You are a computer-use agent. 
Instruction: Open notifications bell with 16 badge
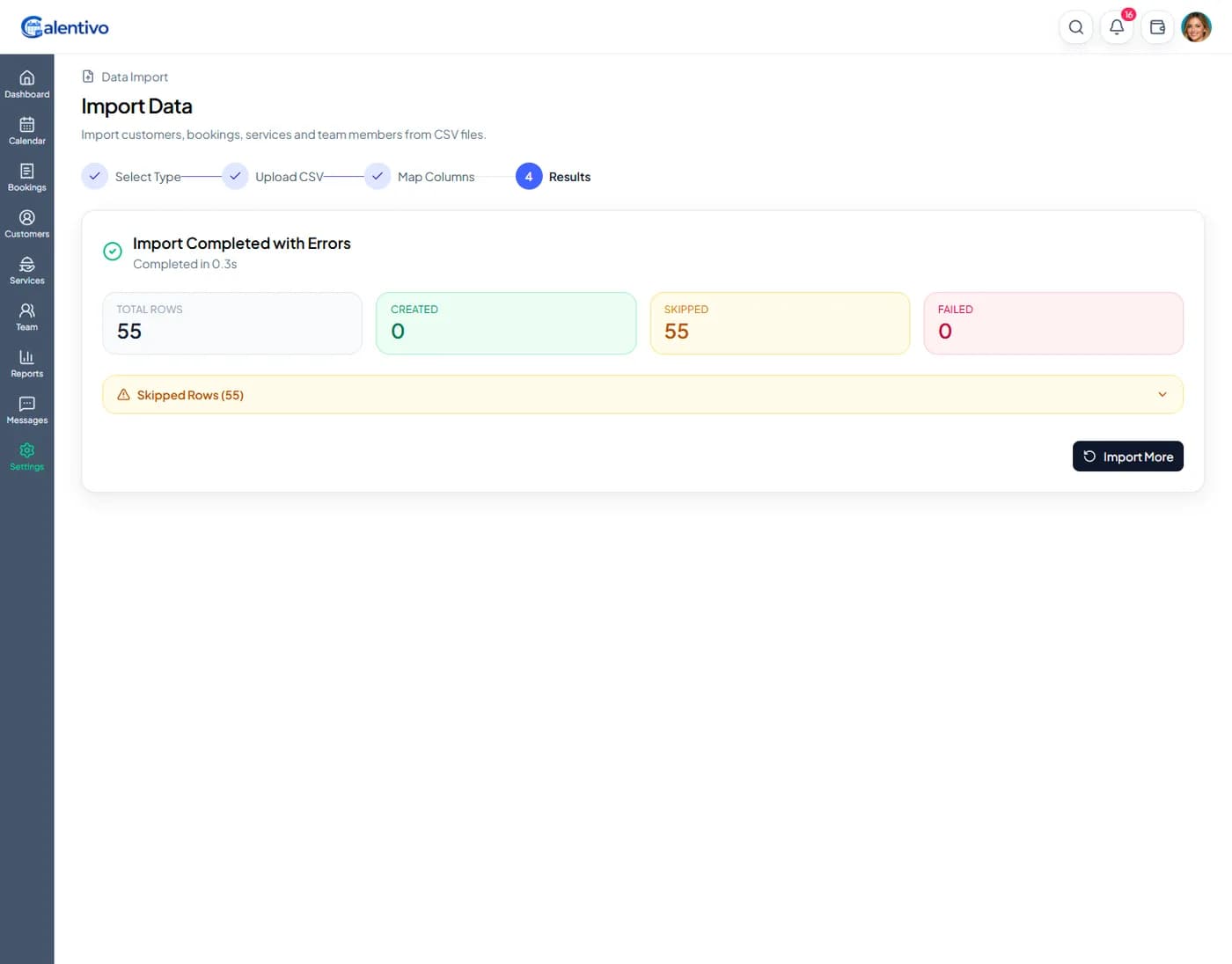(1117, 27)
